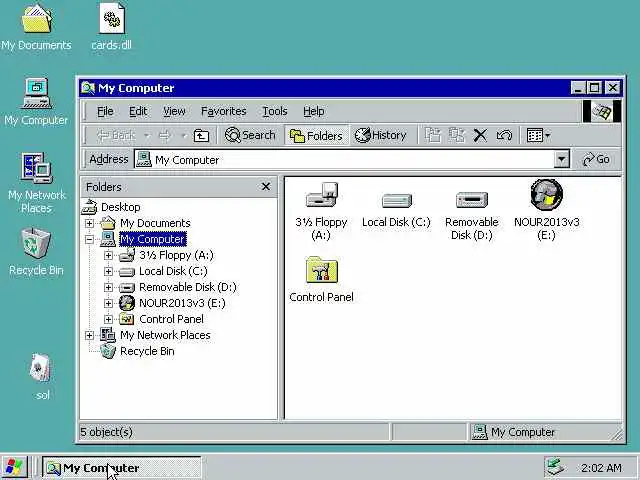The image size is (640, 480).
Task: Open the Address bar dropdown arrow
Action: tap(562, 159)
